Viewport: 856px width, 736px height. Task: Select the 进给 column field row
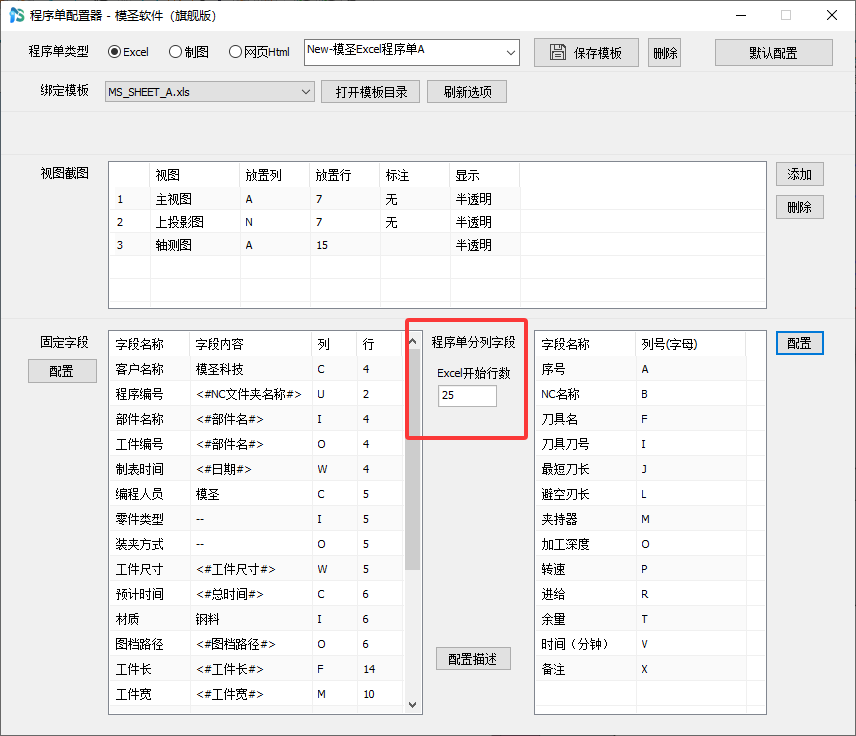tap(650, 594)
